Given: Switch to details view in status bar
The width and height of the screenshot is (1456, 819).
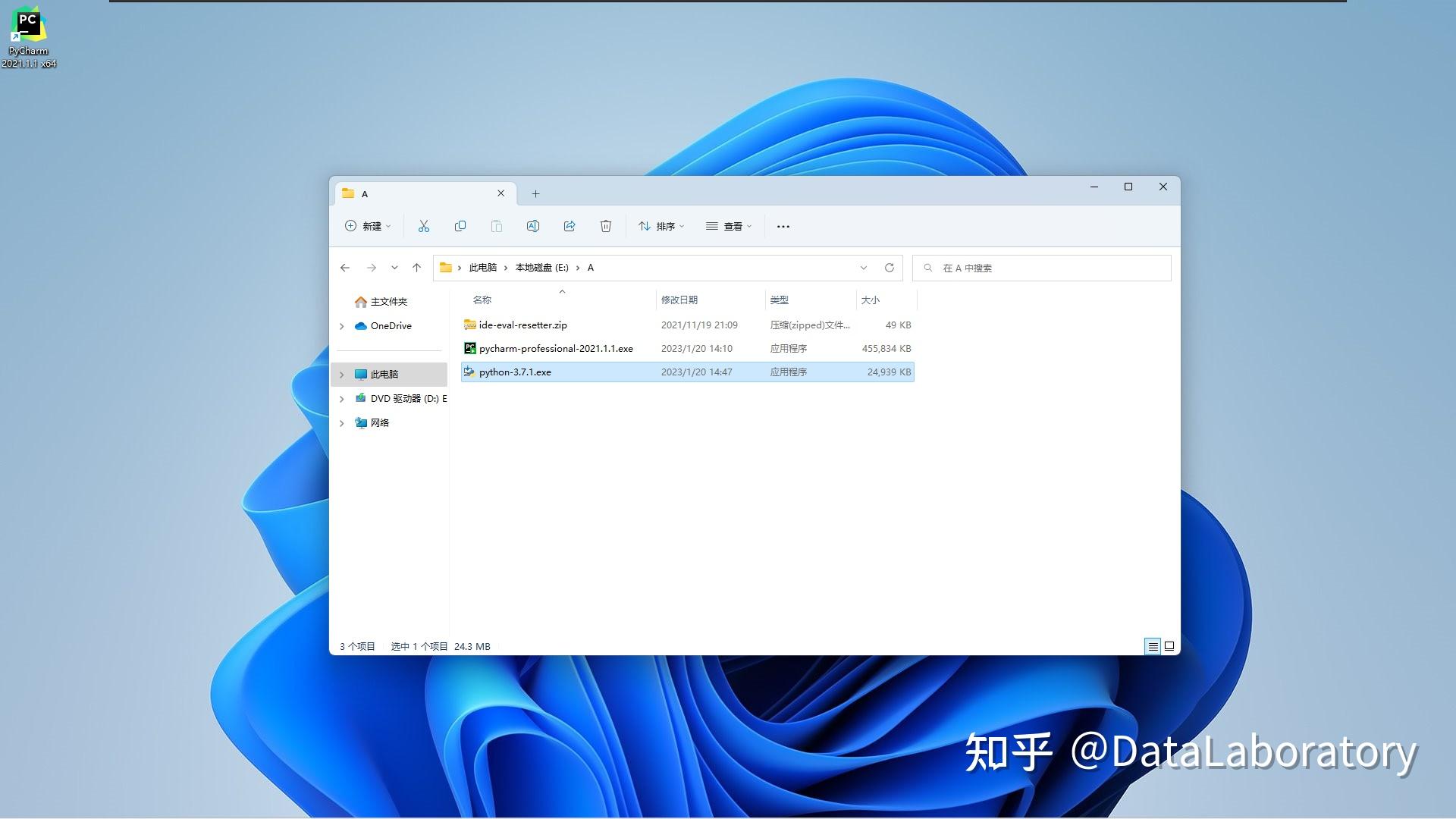Looking at the screenshot, I should [1153, 646].
